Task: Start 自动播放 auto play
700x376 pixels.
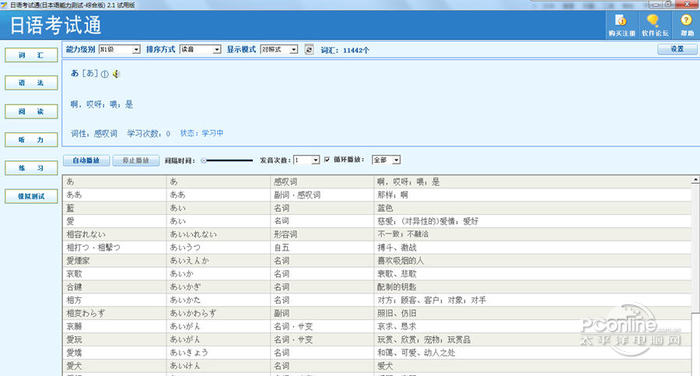Action: click(x=86, y=160)
